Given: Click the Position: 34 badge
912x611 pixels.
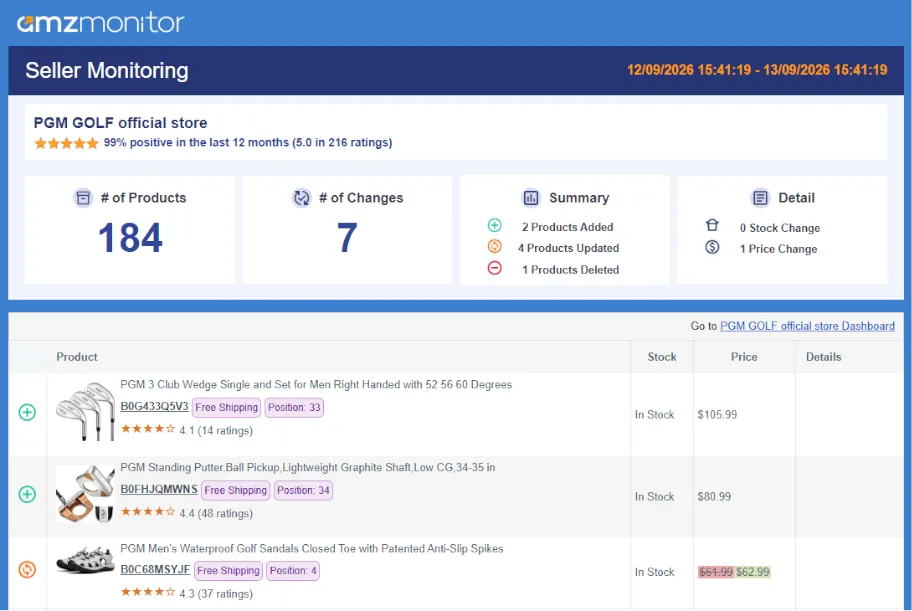Looking at the screenshot, I should click(x=303, y=490).
